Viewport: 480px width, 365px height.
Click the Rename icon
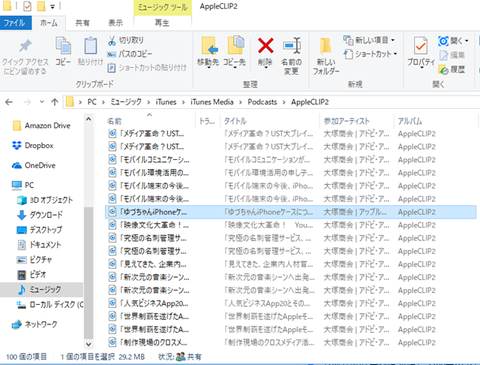[292, 46]
